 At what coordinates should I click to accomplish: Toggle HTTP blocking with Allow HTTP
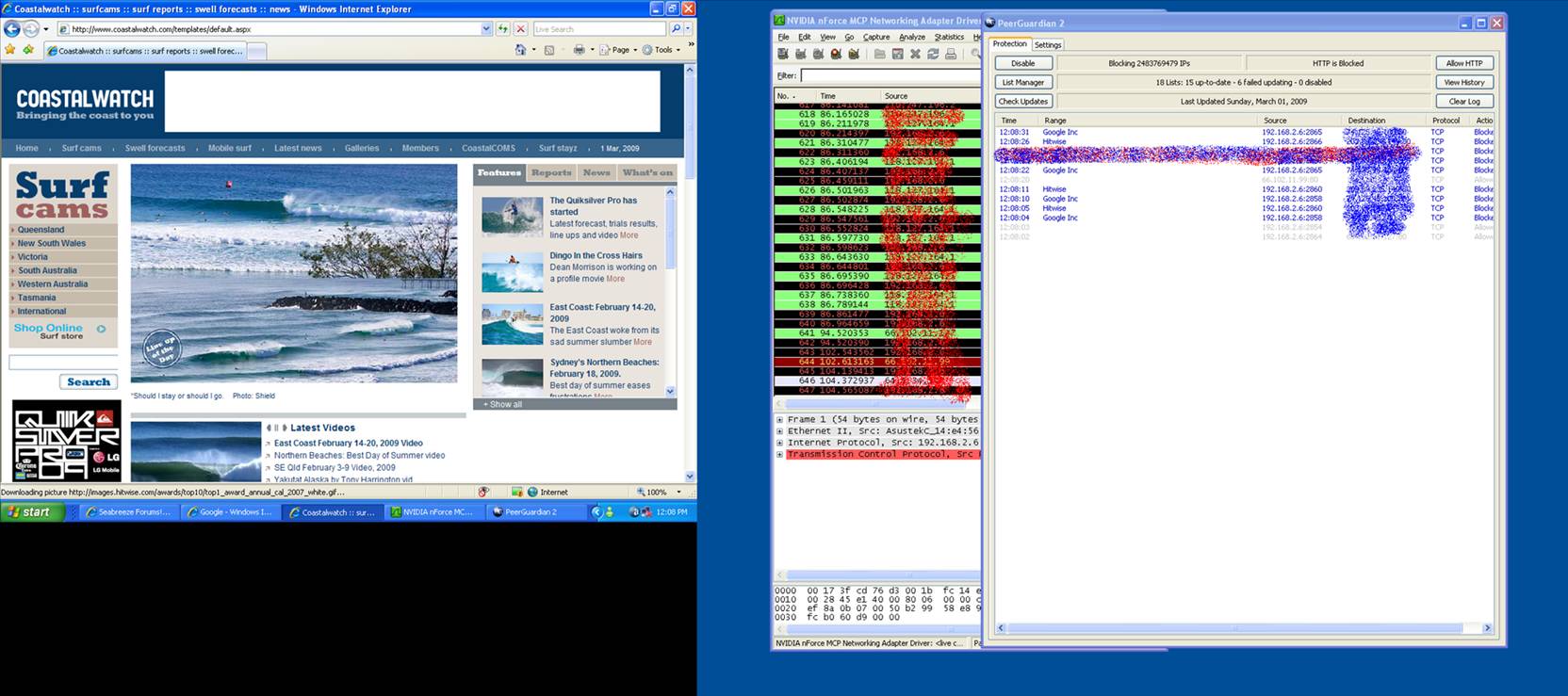(1463, 63)
